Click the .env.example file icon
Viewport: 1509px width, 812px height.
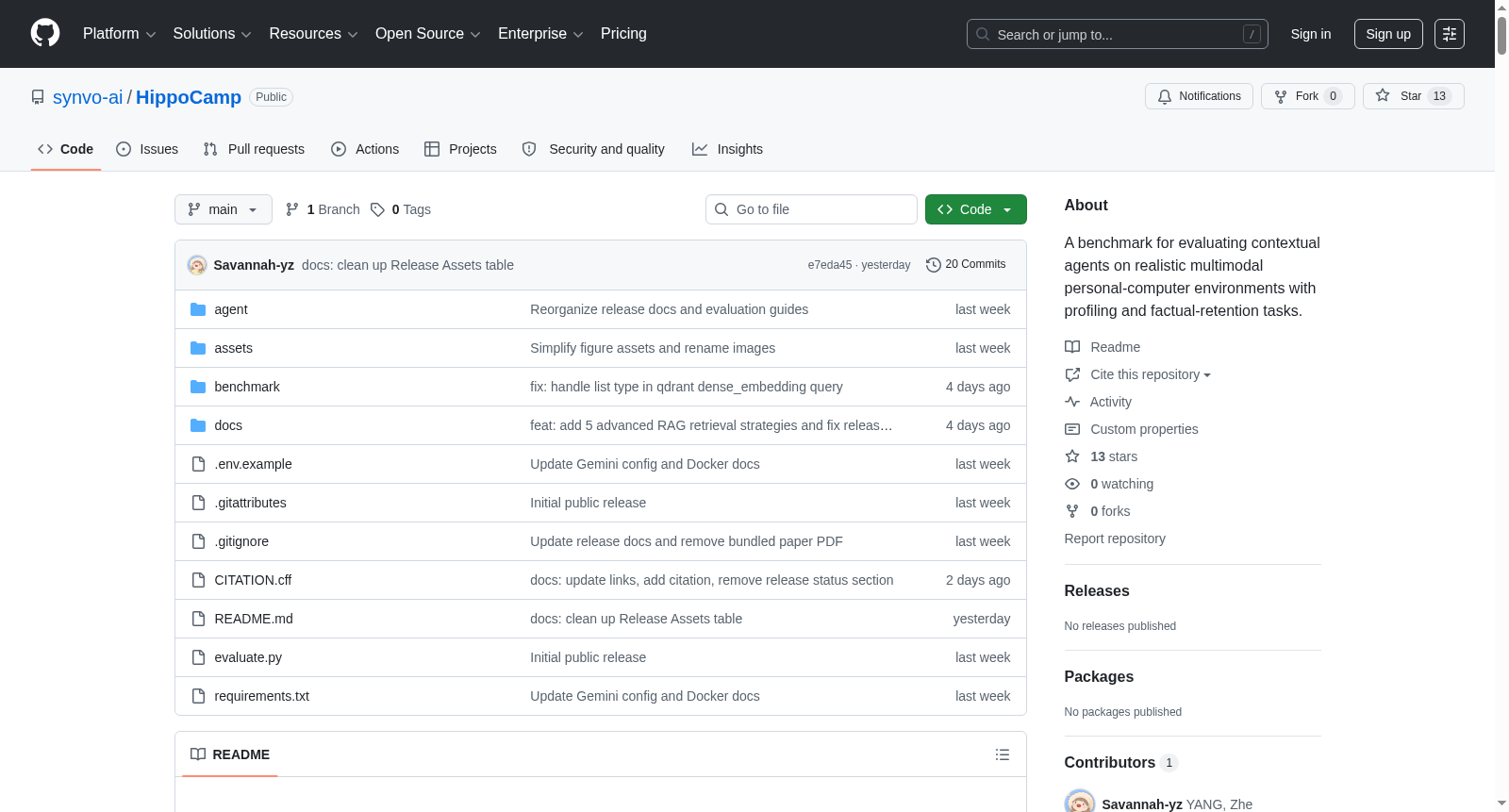pos(198,464)
